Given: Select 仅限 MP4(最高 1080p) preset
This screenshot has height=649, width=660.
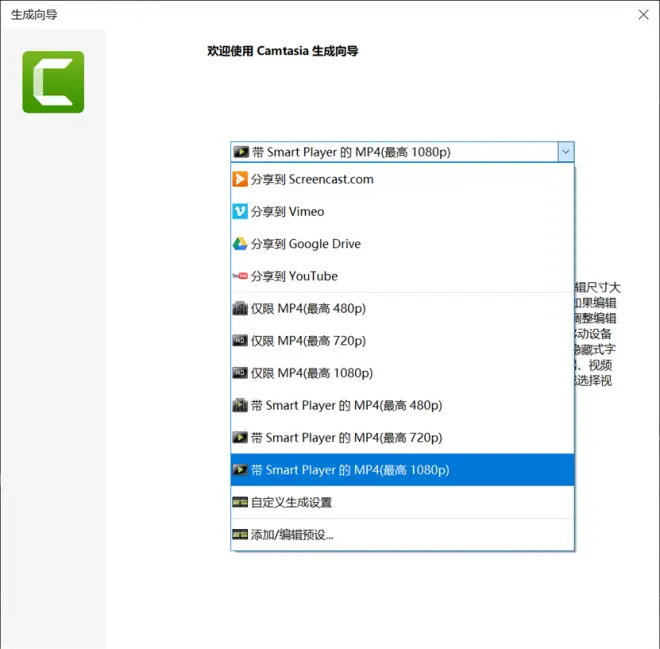Looking at the screenshot, I should (402, 373).
